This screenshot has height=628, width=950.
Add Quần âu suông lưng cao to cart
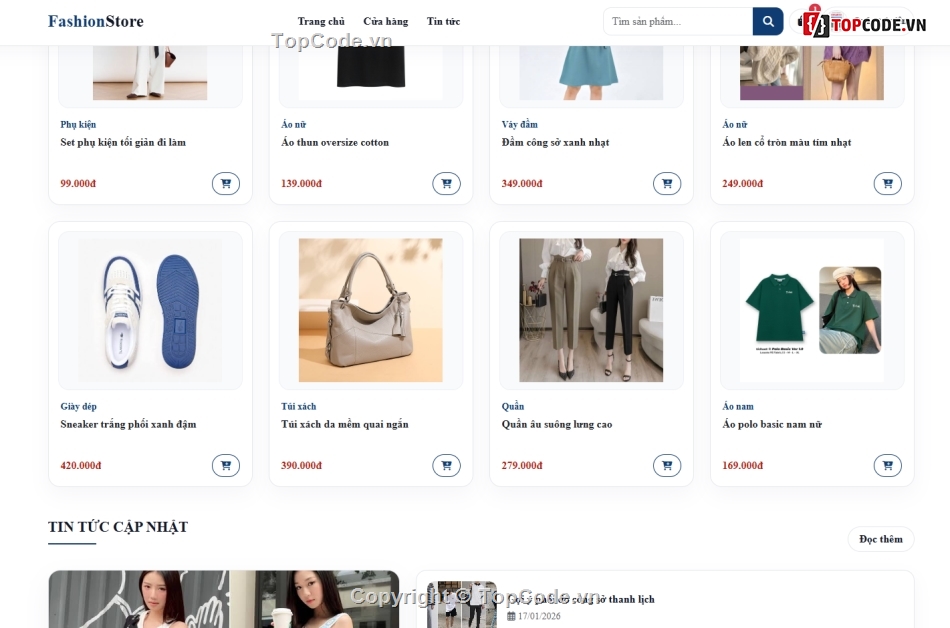[667, 466]
